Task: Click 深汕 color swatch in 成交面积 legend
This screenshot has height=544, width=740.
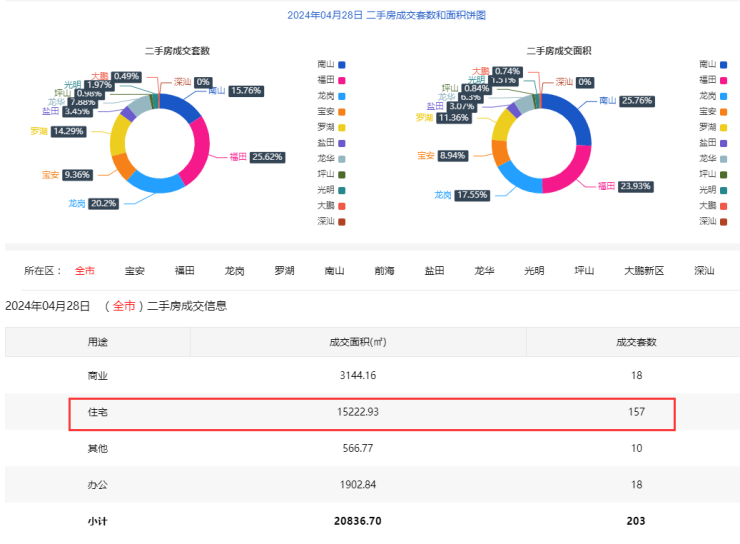Action: [x=724, y=221]
